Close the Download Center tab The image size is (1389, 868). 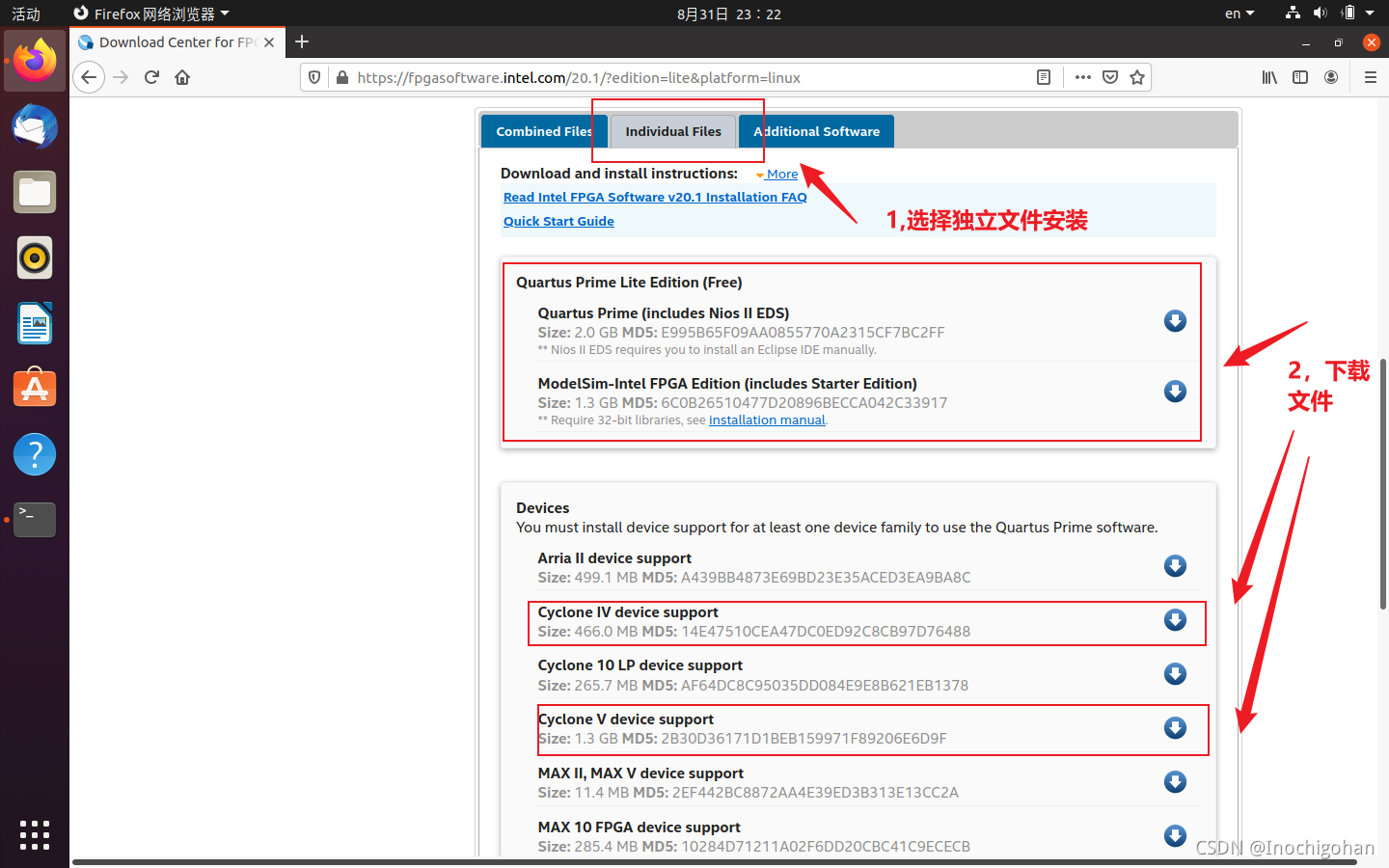pyautogui.click(x=269, y=42)
